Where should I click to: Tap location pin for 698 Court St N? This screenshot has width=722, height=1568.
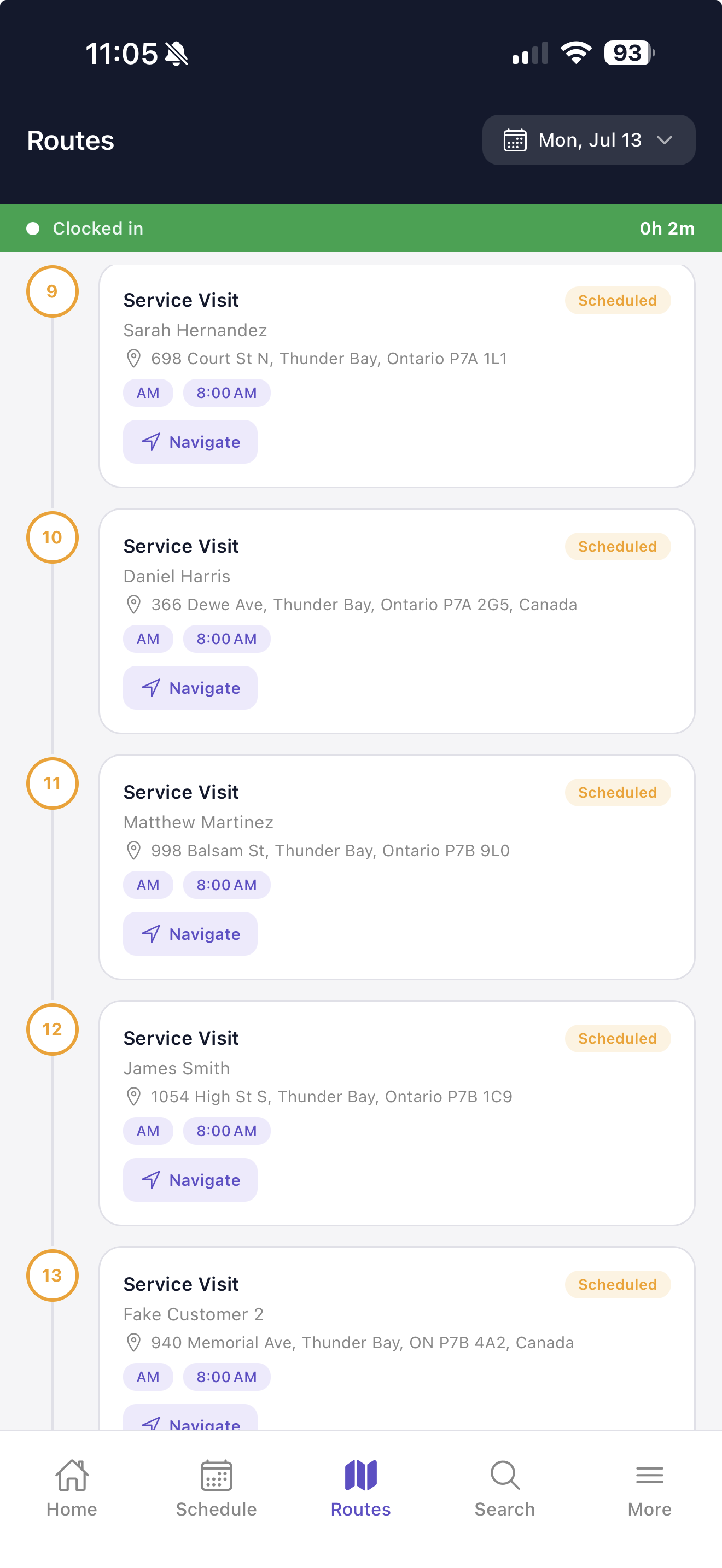pos(133,359)
